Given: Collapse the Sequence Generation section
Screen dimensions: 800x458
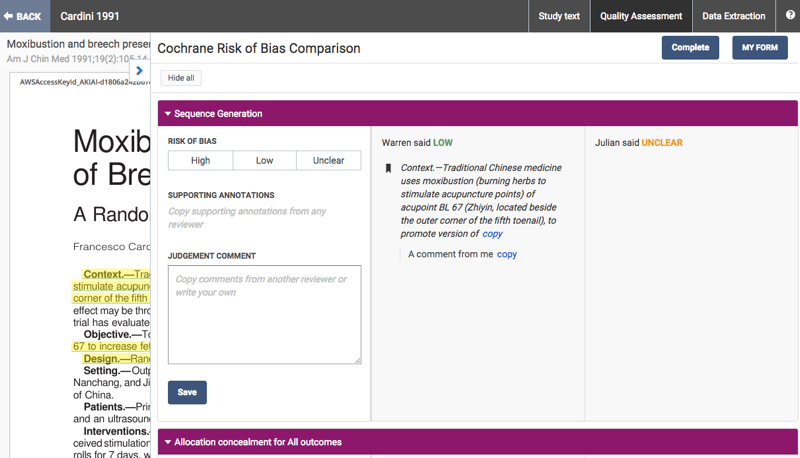Looking at the screenshot, I should tap(168, 114).
